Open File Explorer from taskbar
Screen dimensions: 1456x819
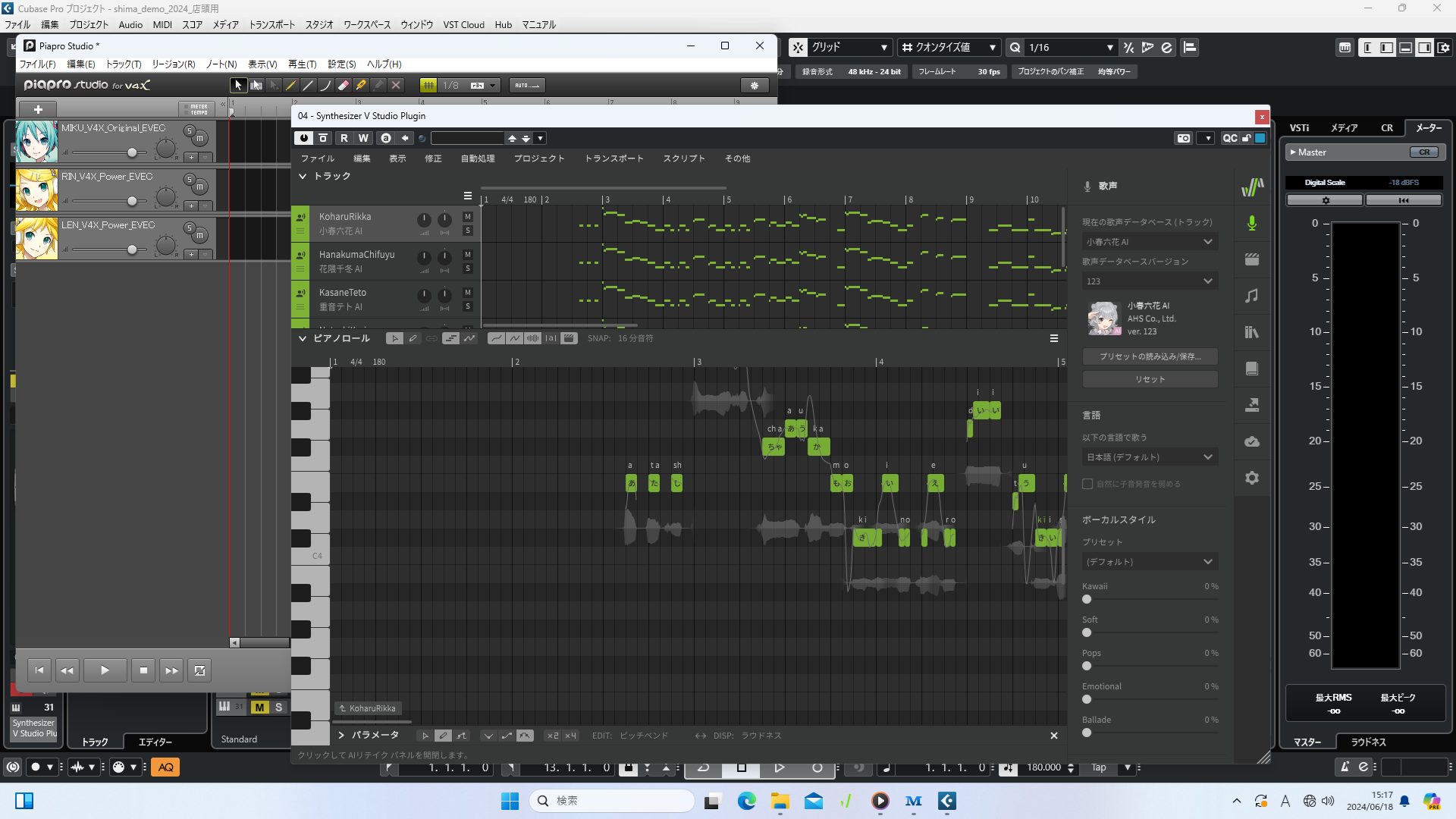coord(780,801)
